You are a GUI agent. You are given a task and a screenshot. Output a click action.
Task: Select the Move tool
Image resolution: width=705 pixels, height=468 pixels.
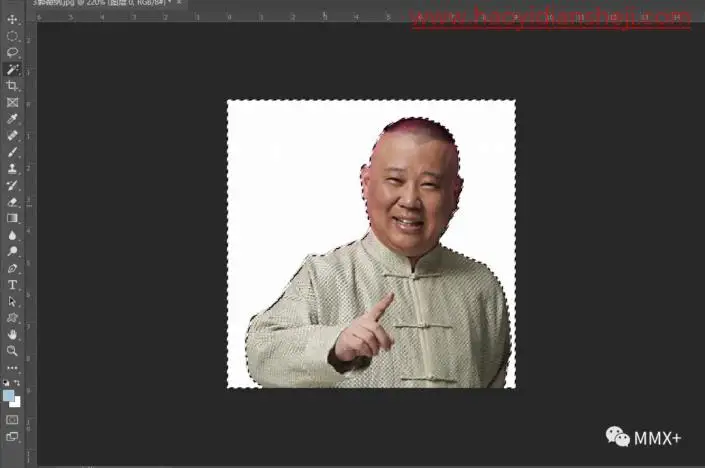click(x=12, y=19)
